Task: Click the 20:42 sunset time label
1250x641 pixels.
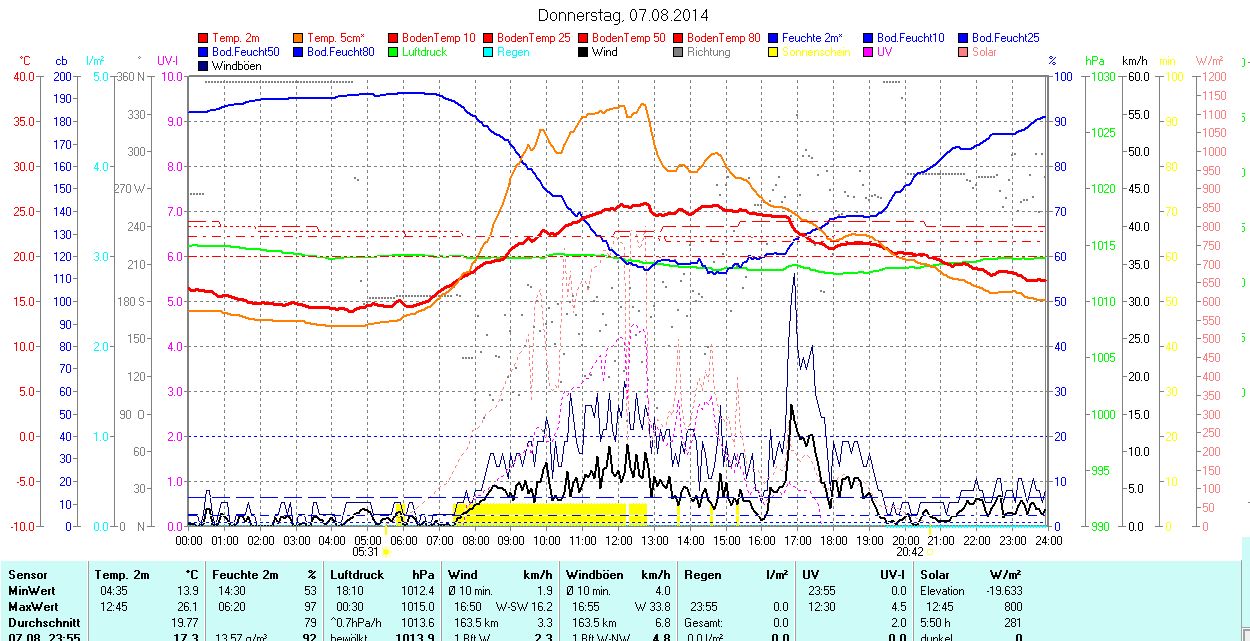Action: pyautogui.click(x=910, y=552)
